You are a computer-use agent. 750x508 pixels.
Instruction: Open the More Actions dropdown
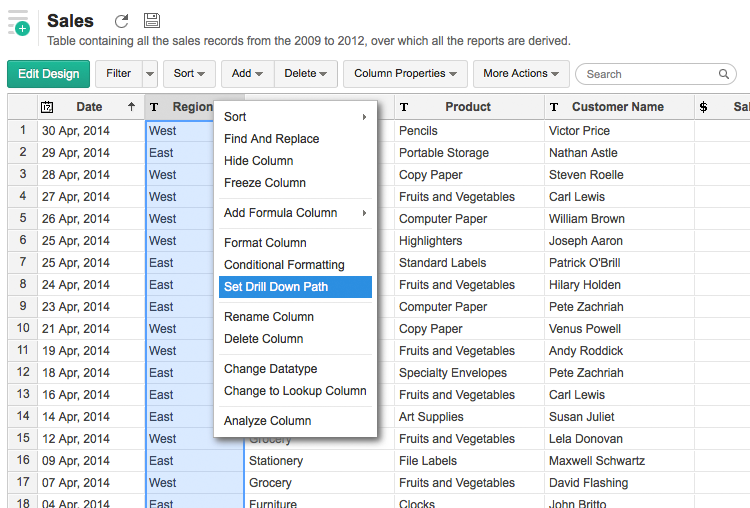click(x=521, y=74)
